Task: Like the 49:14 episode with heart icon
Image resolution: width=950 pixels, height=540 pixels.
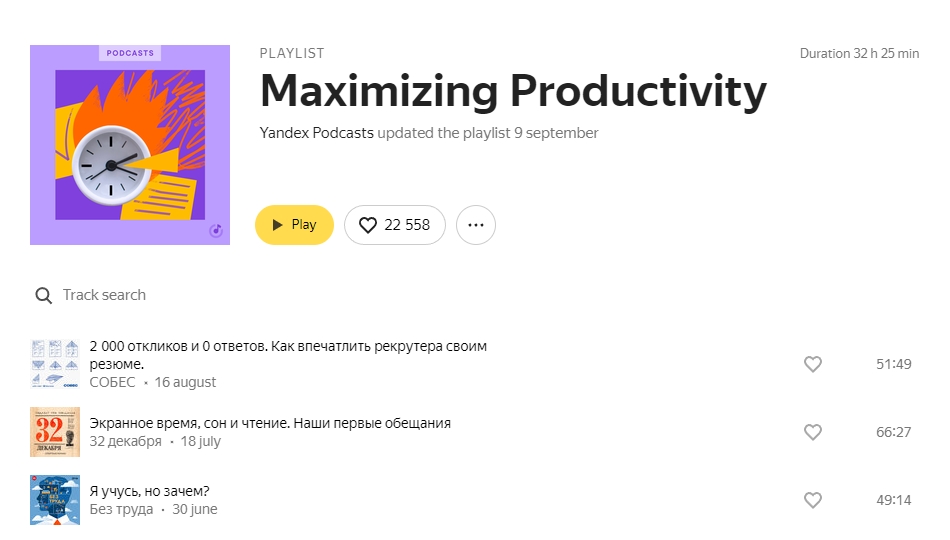Action: click(x=812, y=500)
